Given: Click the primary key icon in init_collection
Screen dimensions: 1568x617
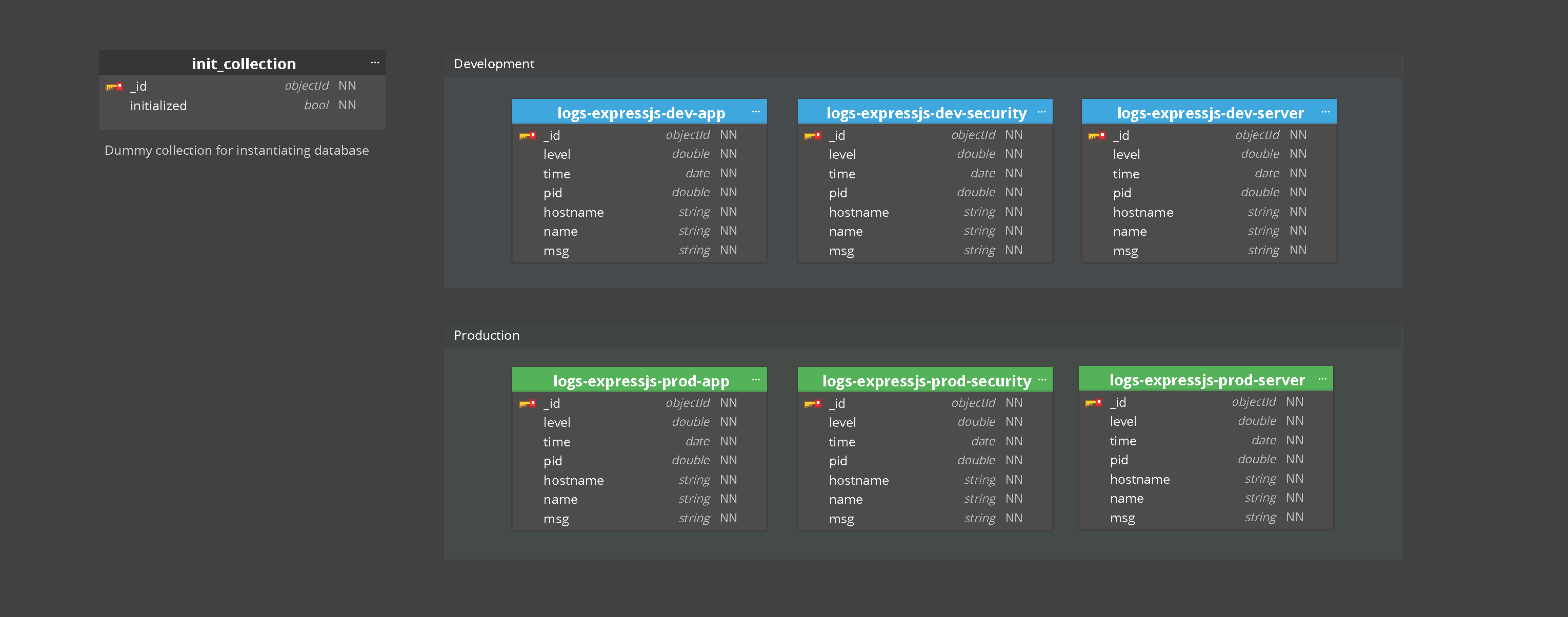Looking at the screenshot, I should click(x=114, y=87).
